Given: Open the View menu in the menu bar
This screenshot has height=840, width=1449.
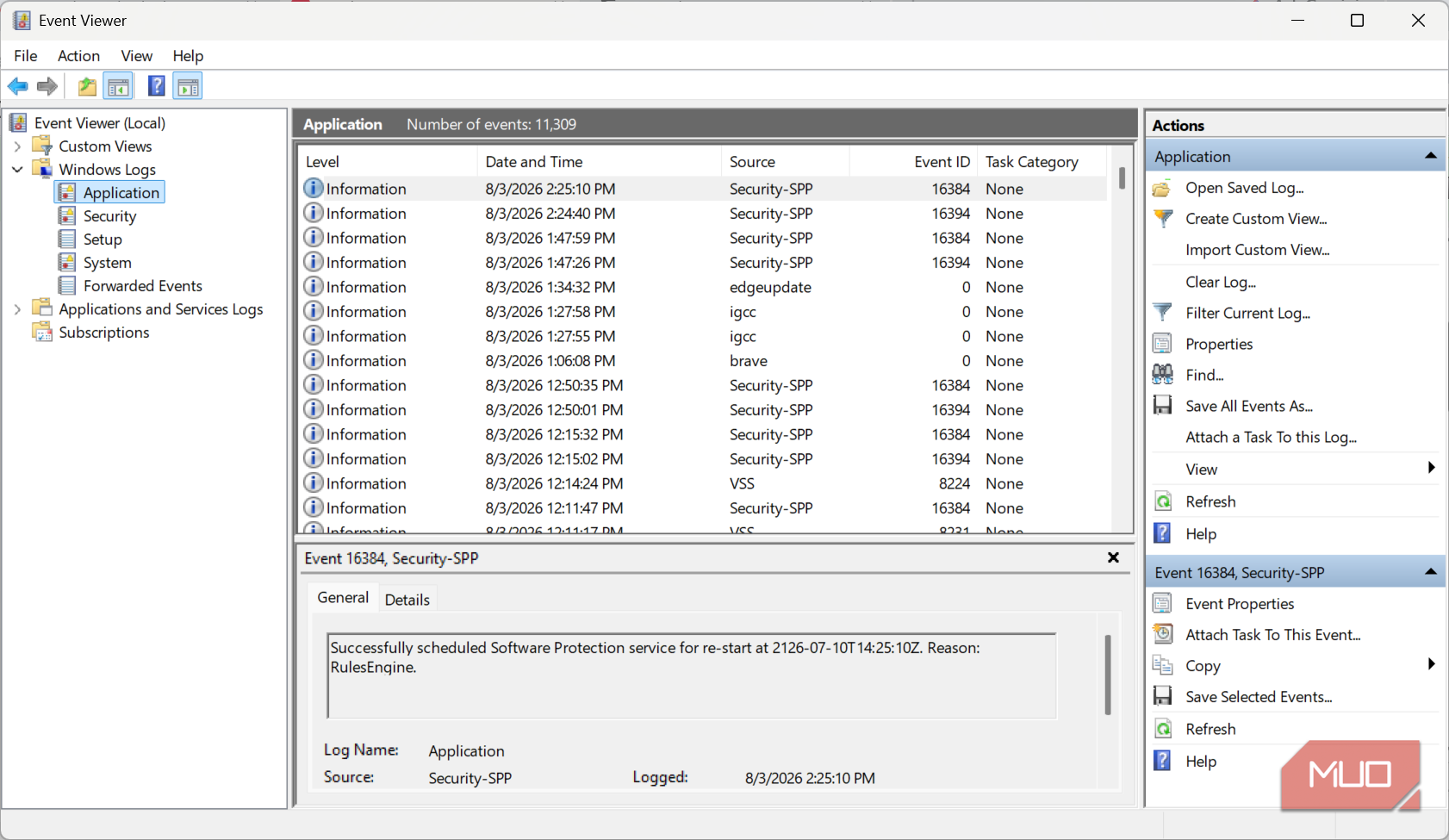Looking at the screenshot, I should click(x=137, y=56).
